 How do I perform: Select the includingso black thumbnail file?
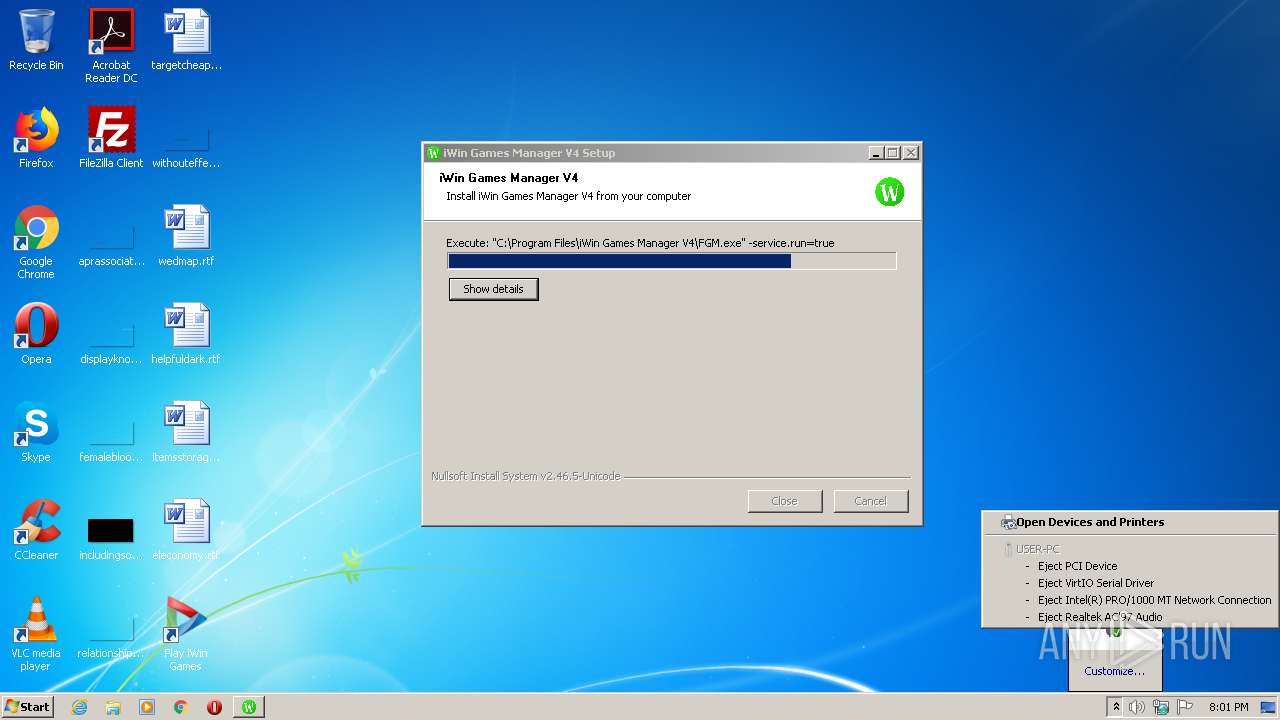(111, 538)
